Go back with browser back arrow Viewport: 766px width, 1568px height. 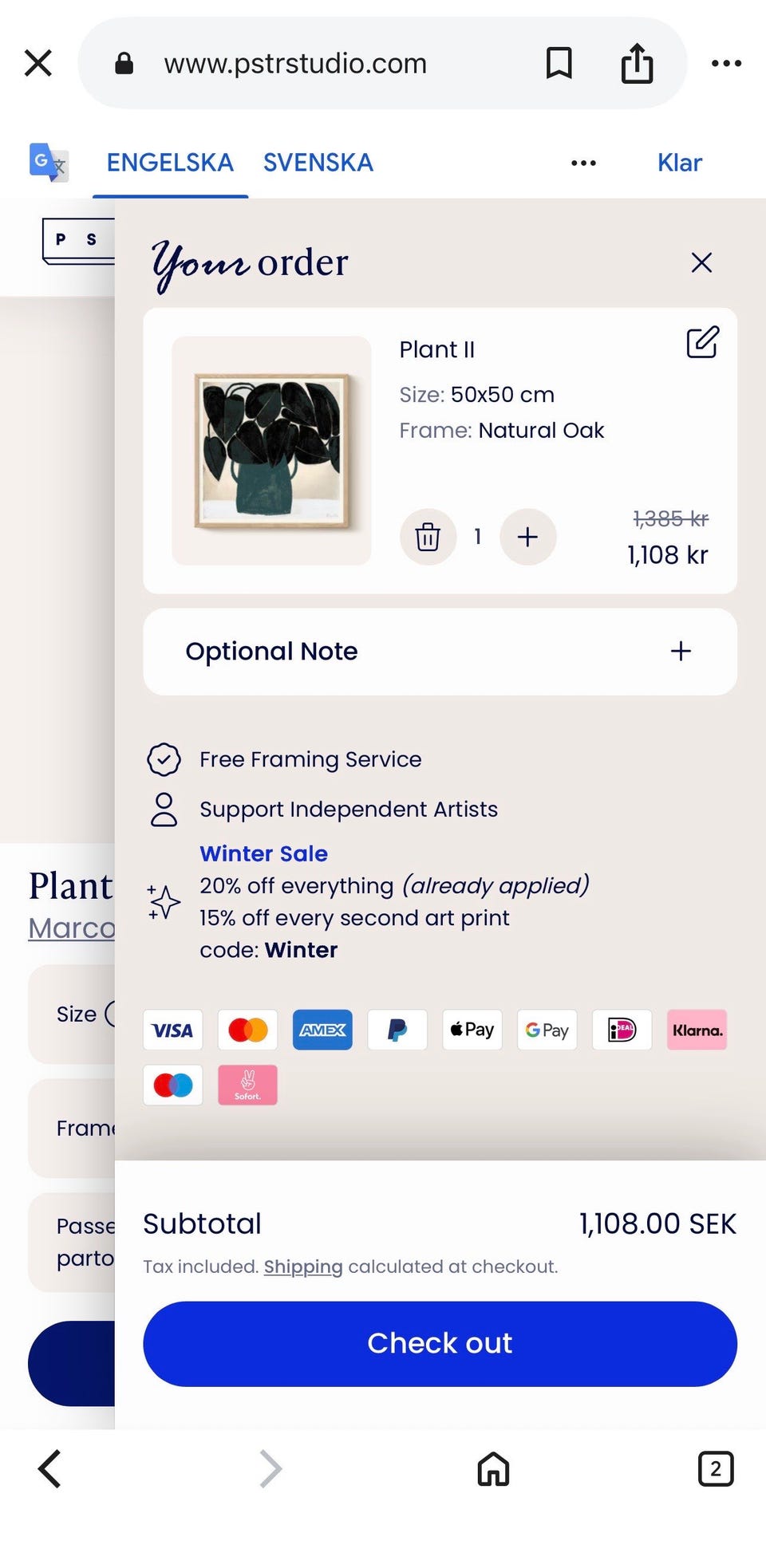[49, 1468]
